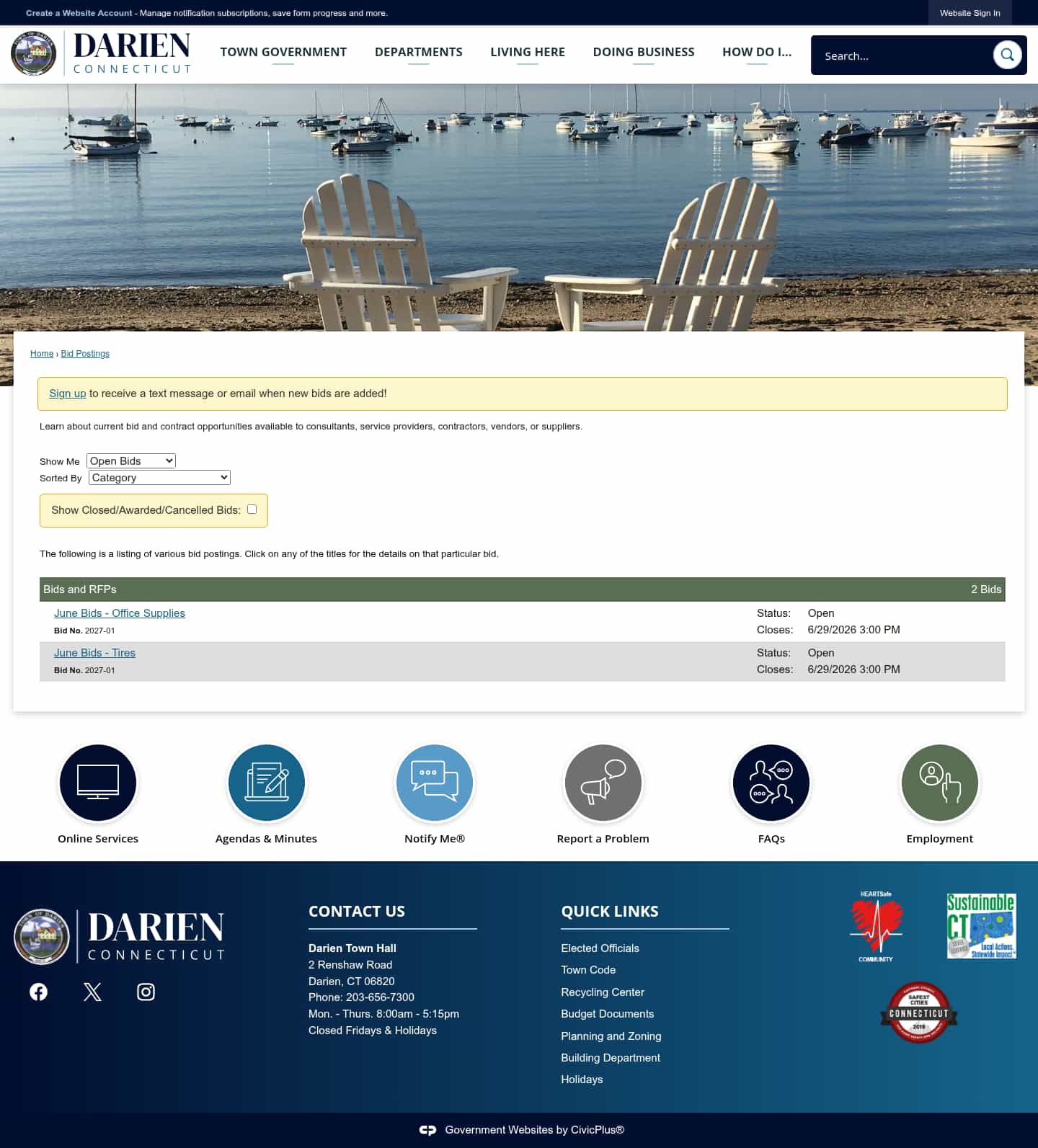Click the 'Bid No. 2027-01' under Tires
The height and width of the screenshot is (1148, 1038).
click(x=84, y=670)
